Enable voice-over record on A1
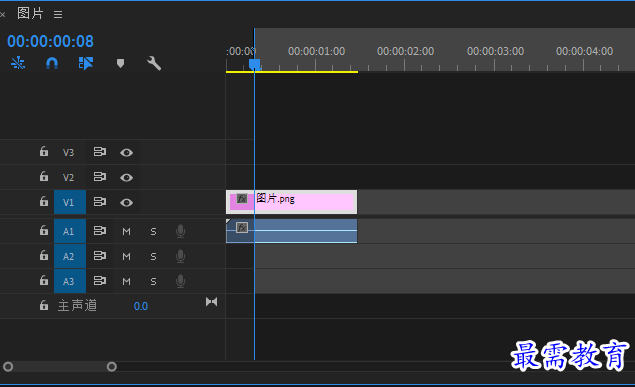635x387 pixels. click(181, 231)
